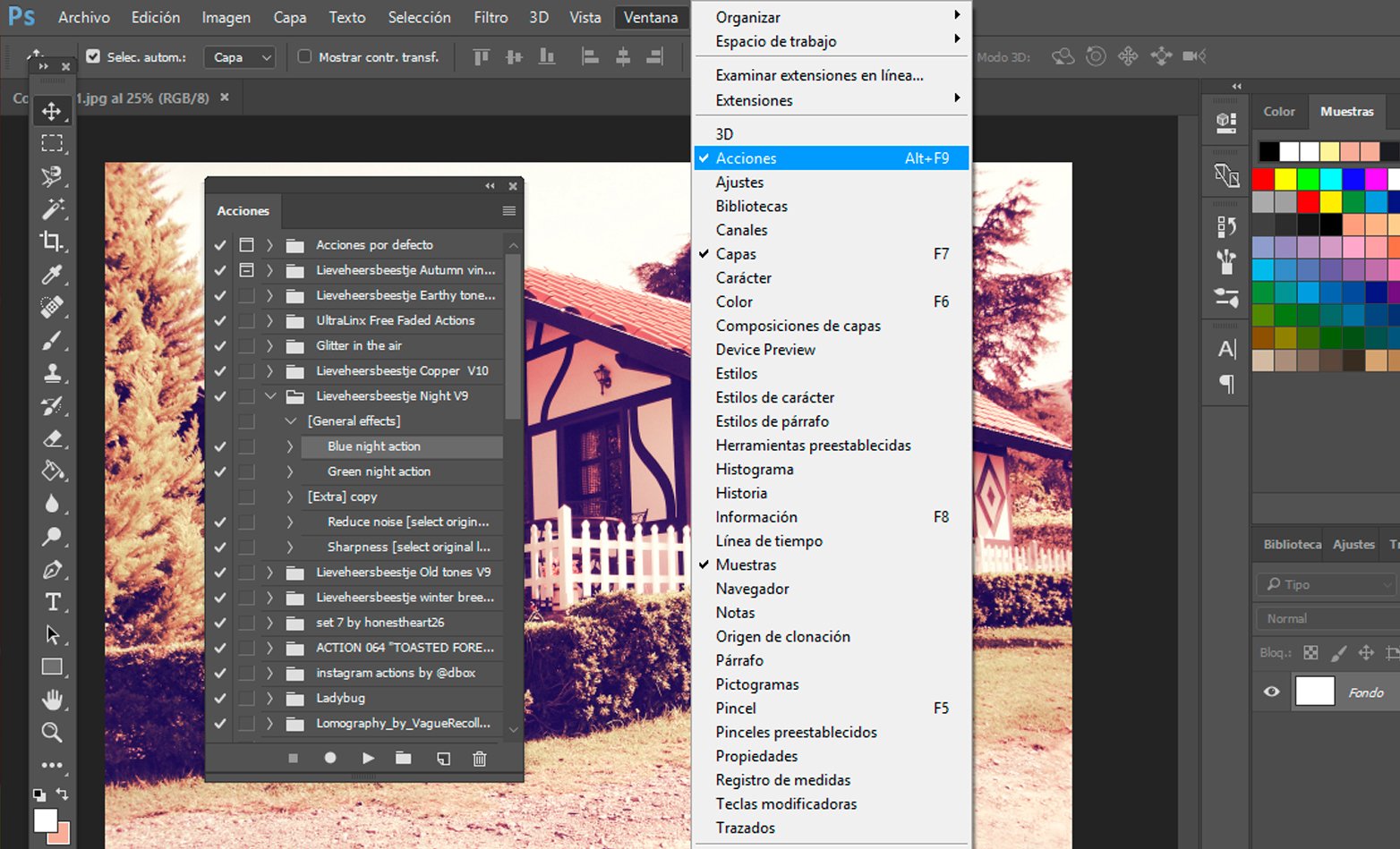Click the Record action button
Image resolution: width=1400 pixels, height=849 pixels.
(x=330, y=758)
